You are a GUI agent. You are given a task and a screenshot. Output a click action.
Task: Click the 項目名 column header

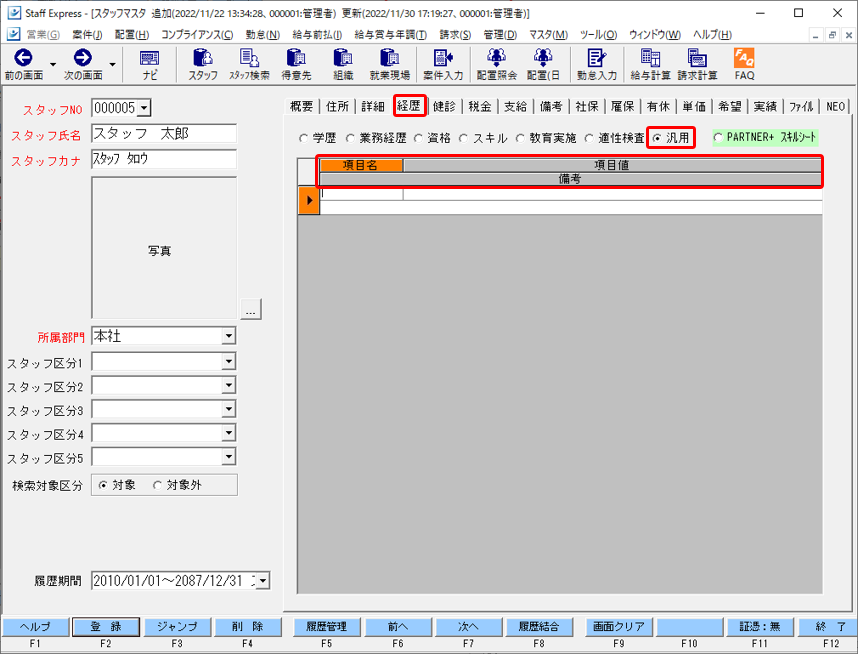tap(361, 165)
